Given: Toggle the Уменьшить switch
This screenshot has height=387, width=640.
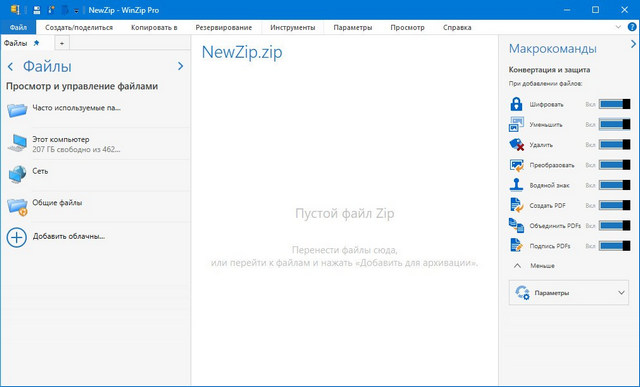Looking at the screenshot, I should pos(614,124).
